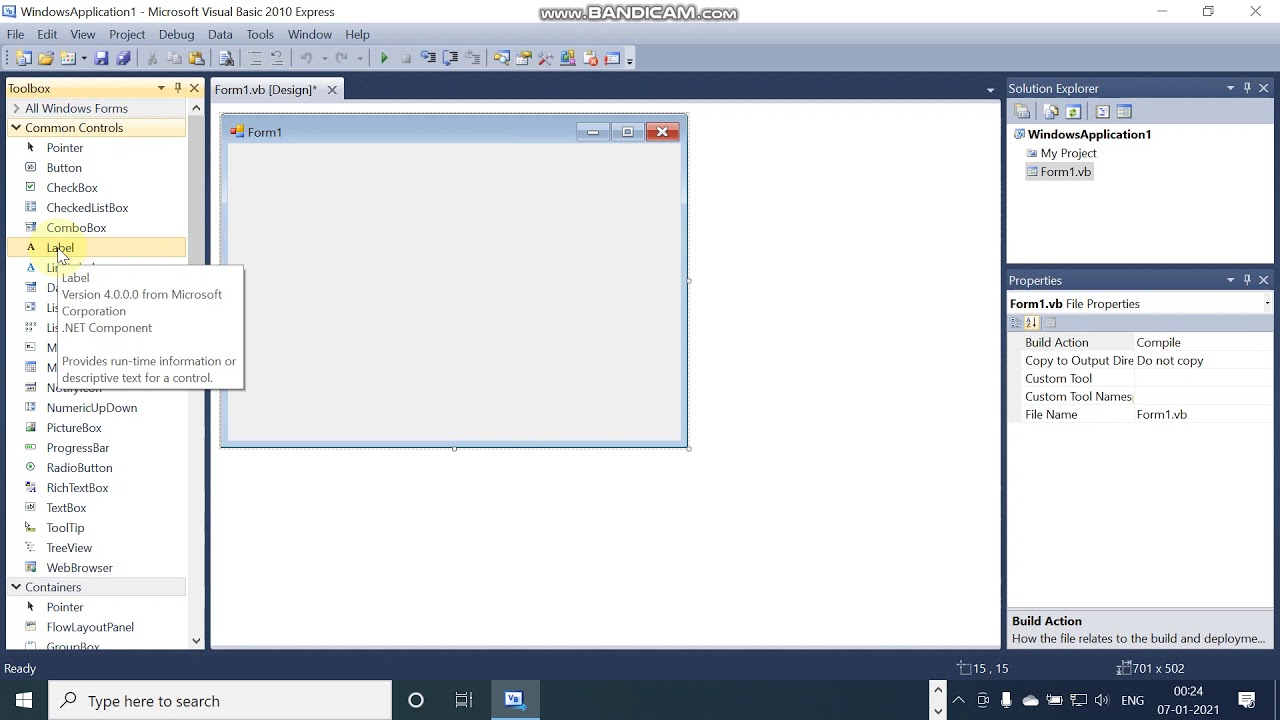Click the File Name value field
Screen dimensions: 1280x720
[x=1203, y=414]
